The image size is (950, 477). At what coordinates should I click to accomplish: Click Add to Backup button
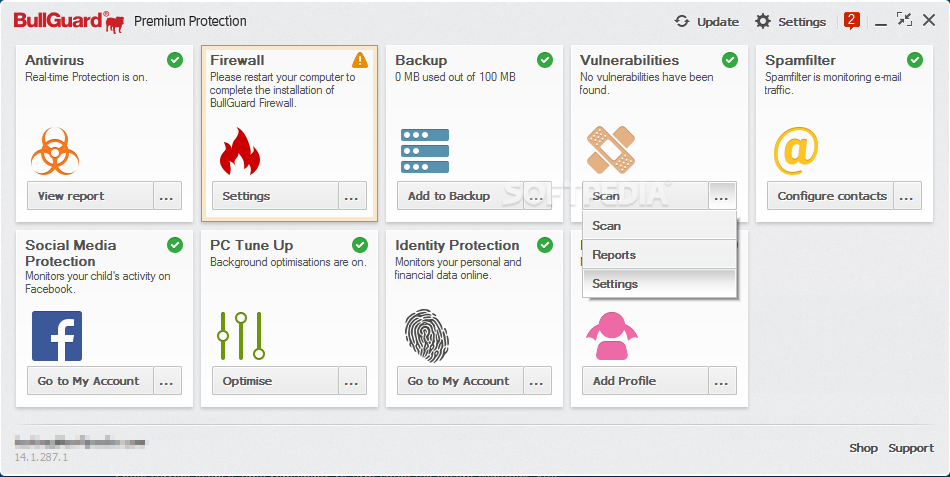(460, 196)
